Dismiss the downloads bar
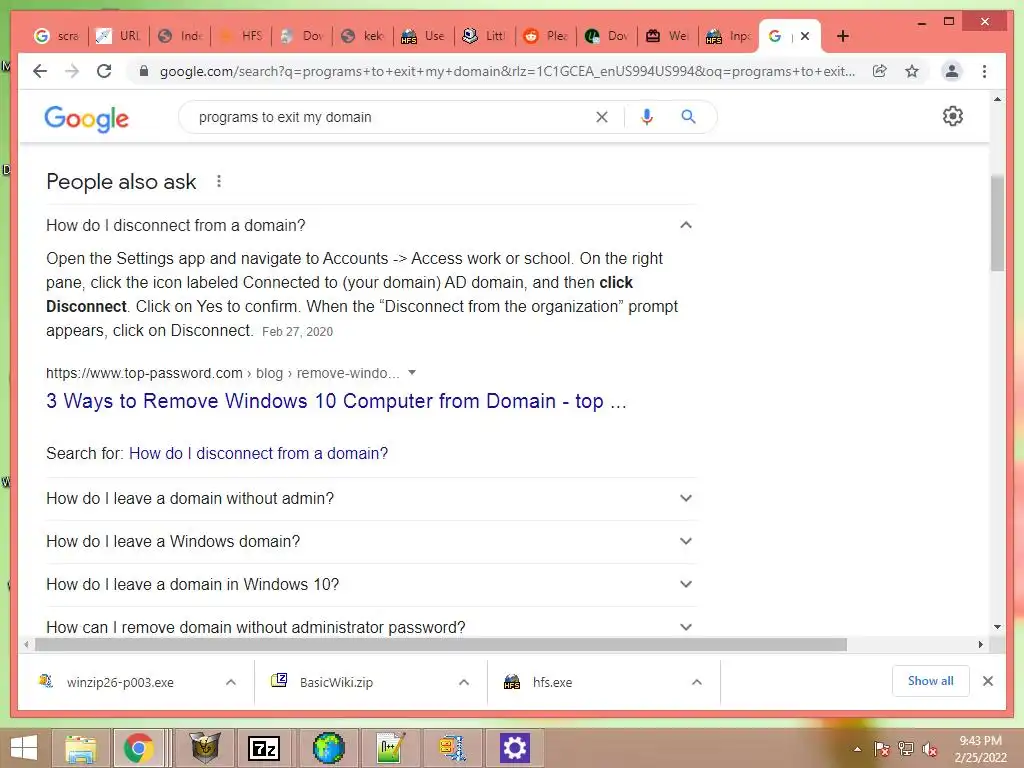The width and height of the screenshot is (1024, 768). tap(987, 681)
